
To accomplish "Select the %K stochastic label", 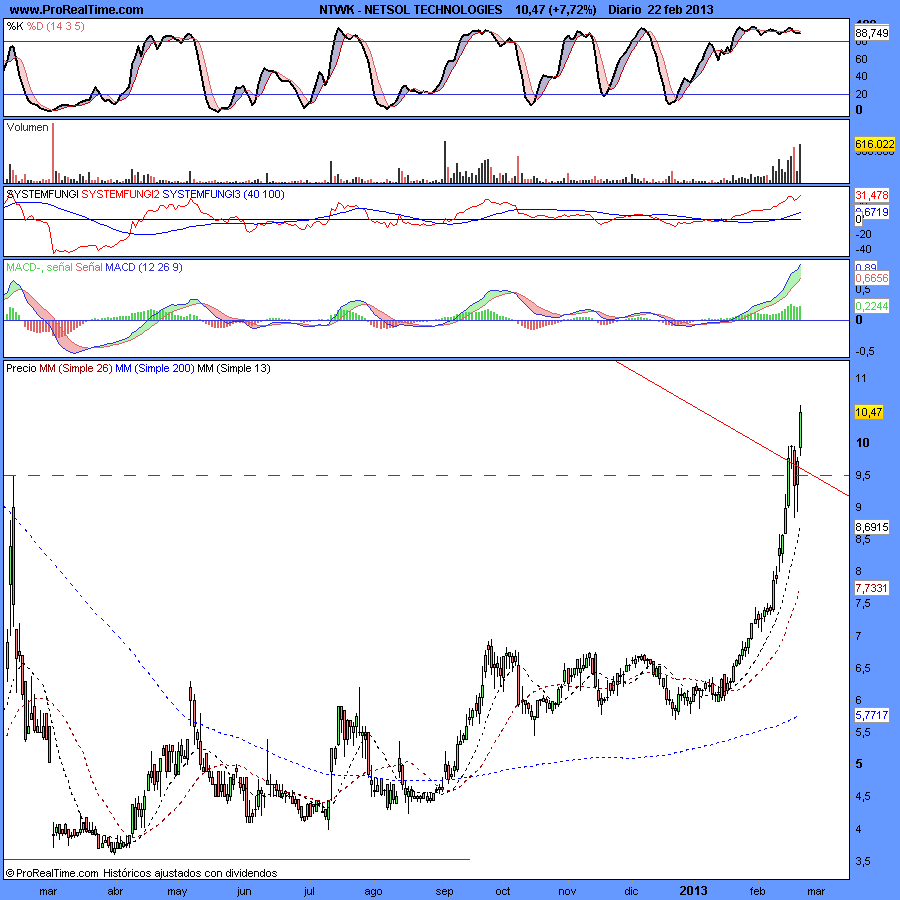I will point(15,26).
